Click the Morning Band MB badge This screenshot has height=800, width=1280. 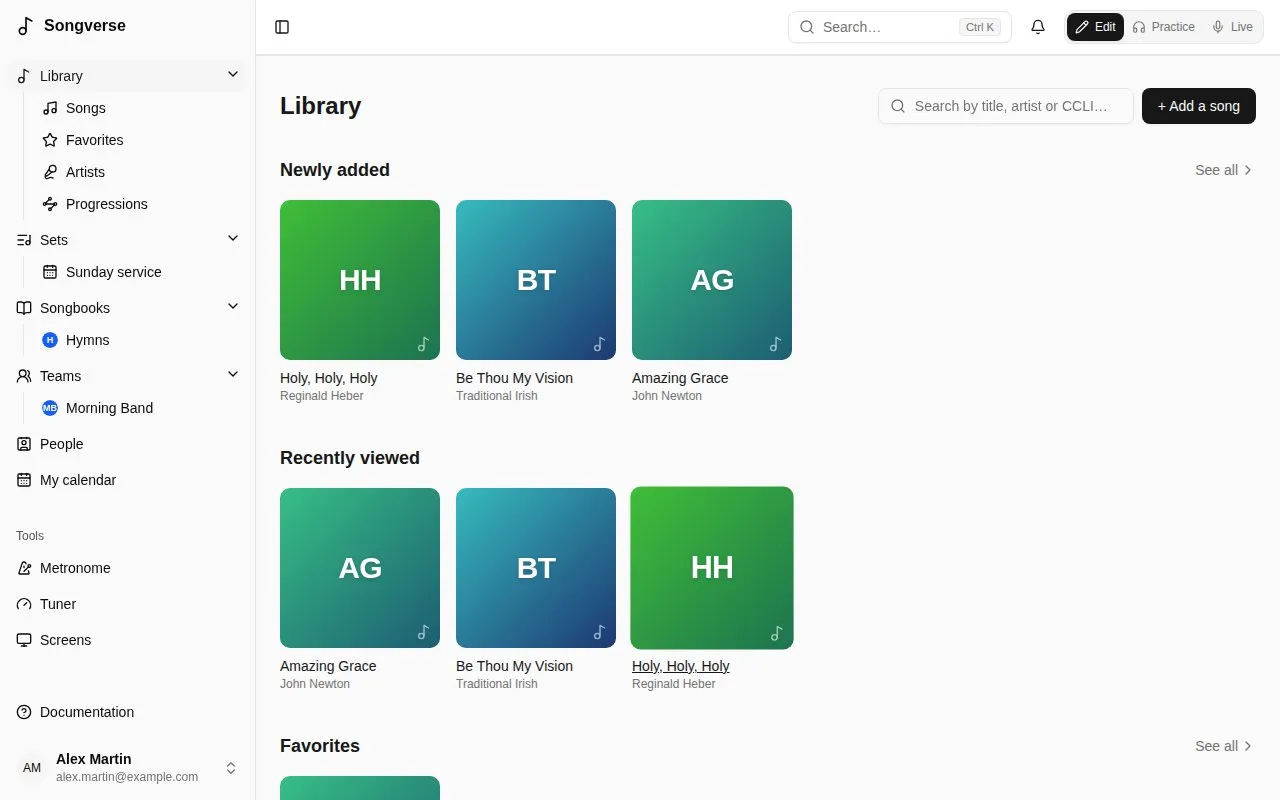50,408
